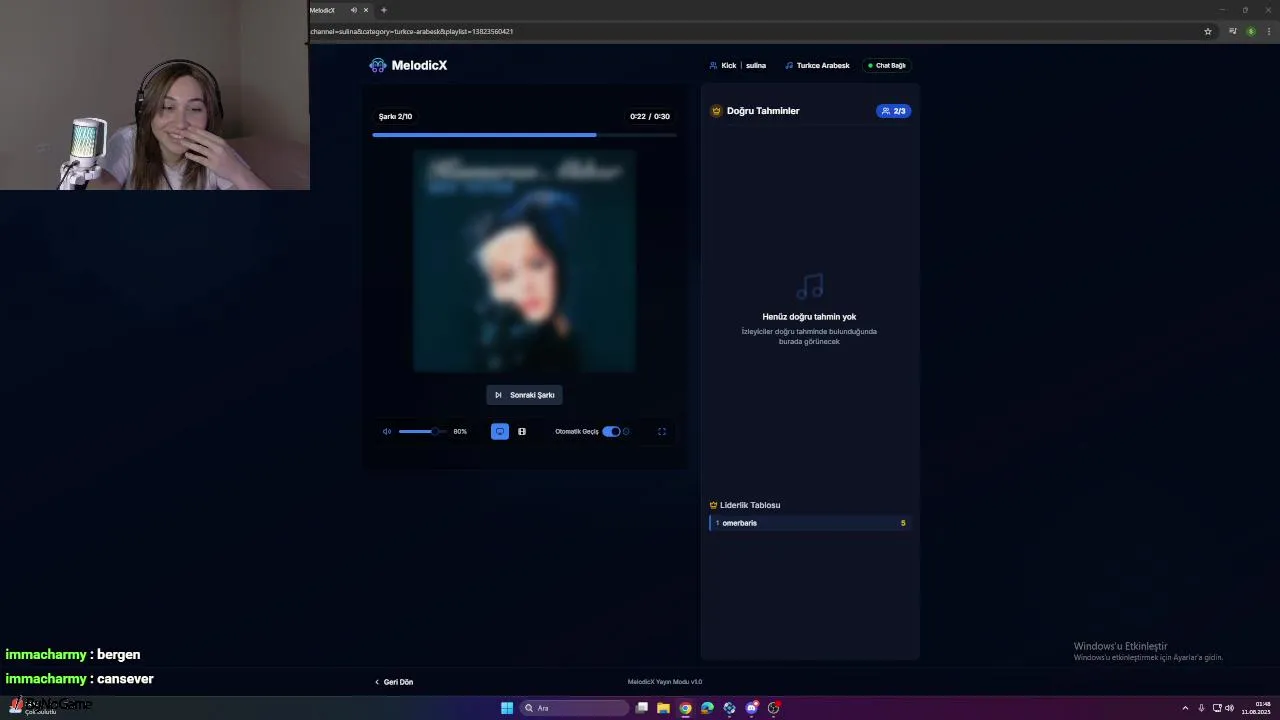Open a new browser tab

click(384, 10)
